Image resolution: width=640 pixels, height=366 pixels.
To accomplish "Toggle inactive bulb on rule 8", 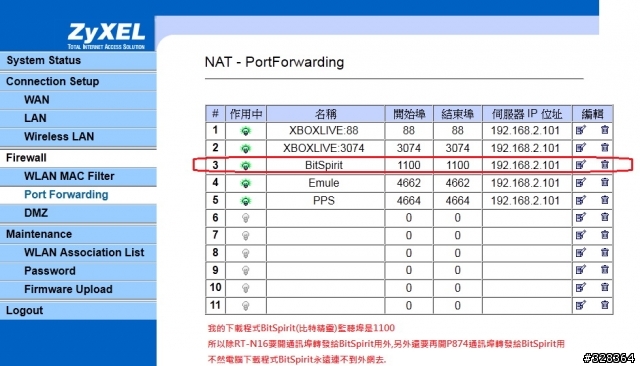I will [246, 253].
